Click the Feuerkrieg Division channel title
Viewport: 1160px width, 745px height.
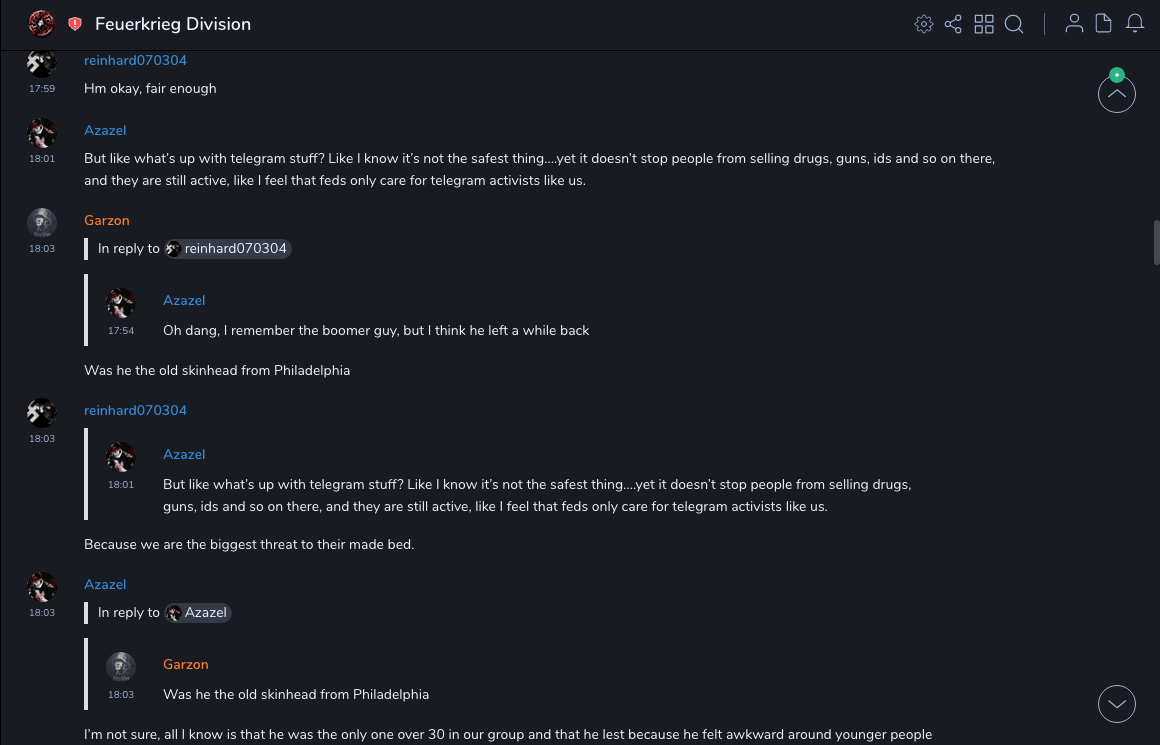(173, 24)
